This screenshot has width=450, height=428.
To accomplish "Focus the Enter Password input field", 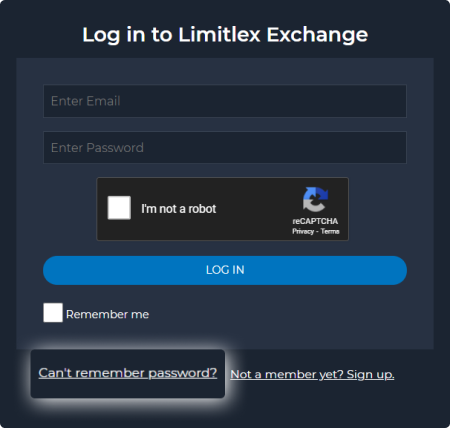I will (225, 147).
